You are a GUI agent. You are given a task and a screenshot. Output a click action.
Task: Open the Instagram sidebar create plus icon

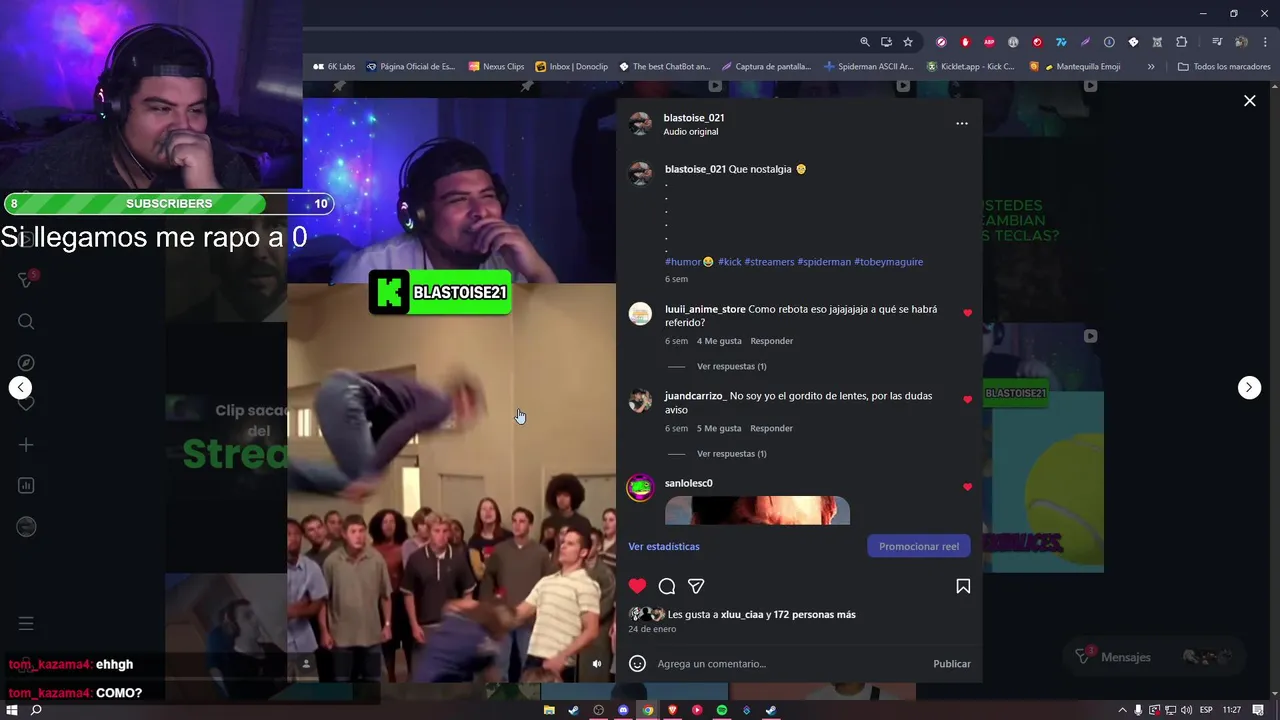click(26, 445)
